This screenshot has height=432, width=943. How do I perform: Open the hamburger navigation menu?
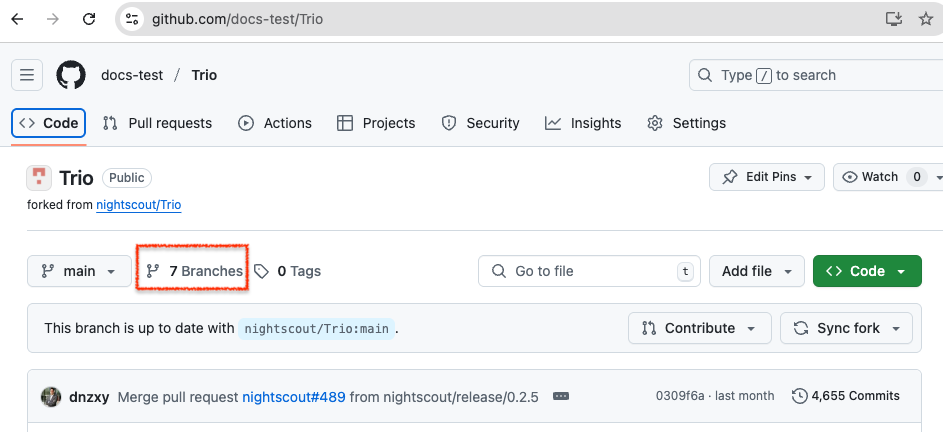tap(27, 75)
